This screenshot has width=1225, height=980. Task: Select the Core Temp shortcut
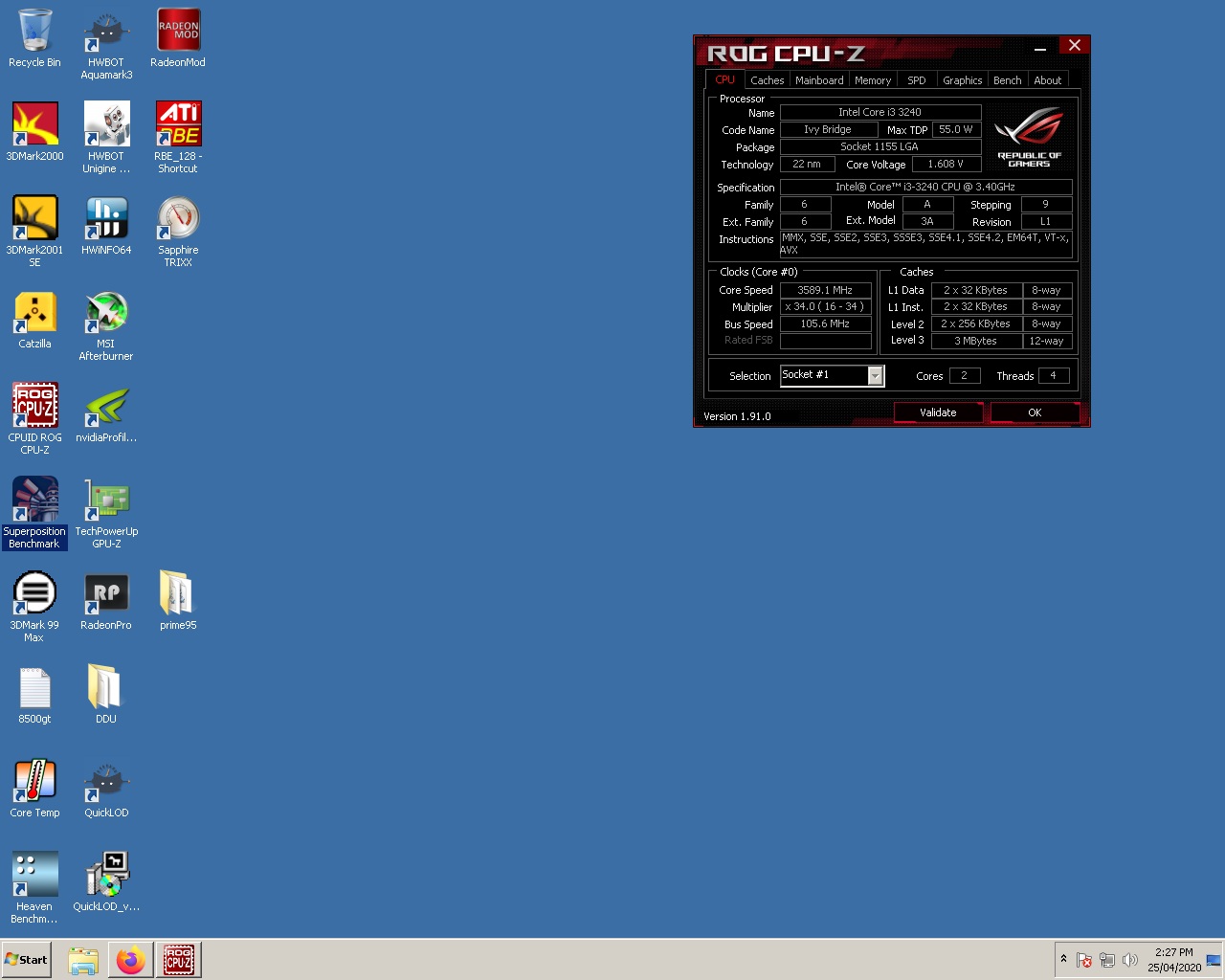click(34, 789)
